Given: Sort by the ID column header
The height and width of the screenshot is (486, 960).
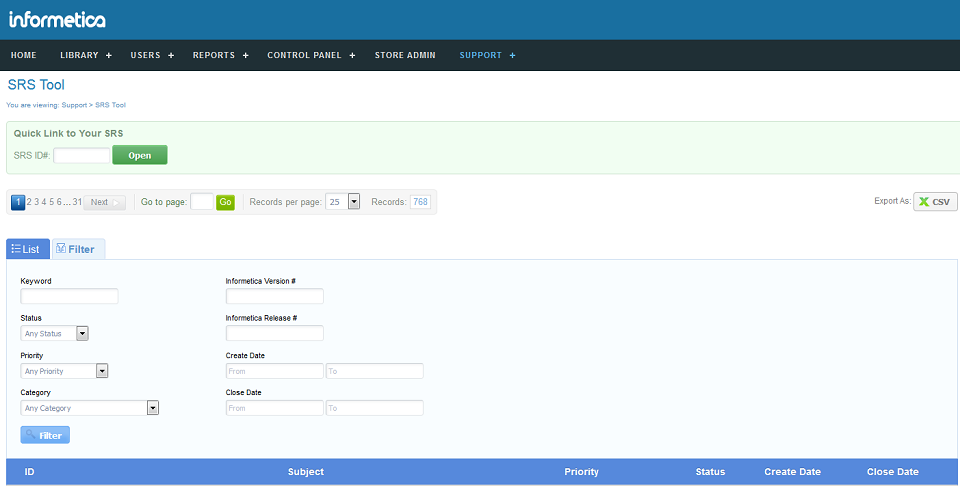Looking at the screenshot, I should coord(29,472).
